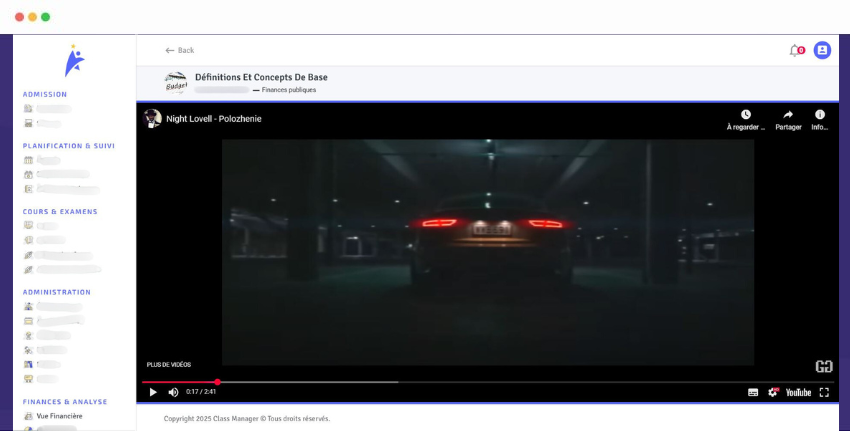Click the FINANCES & ANALYSE section heading

click(x=65, y=402)
